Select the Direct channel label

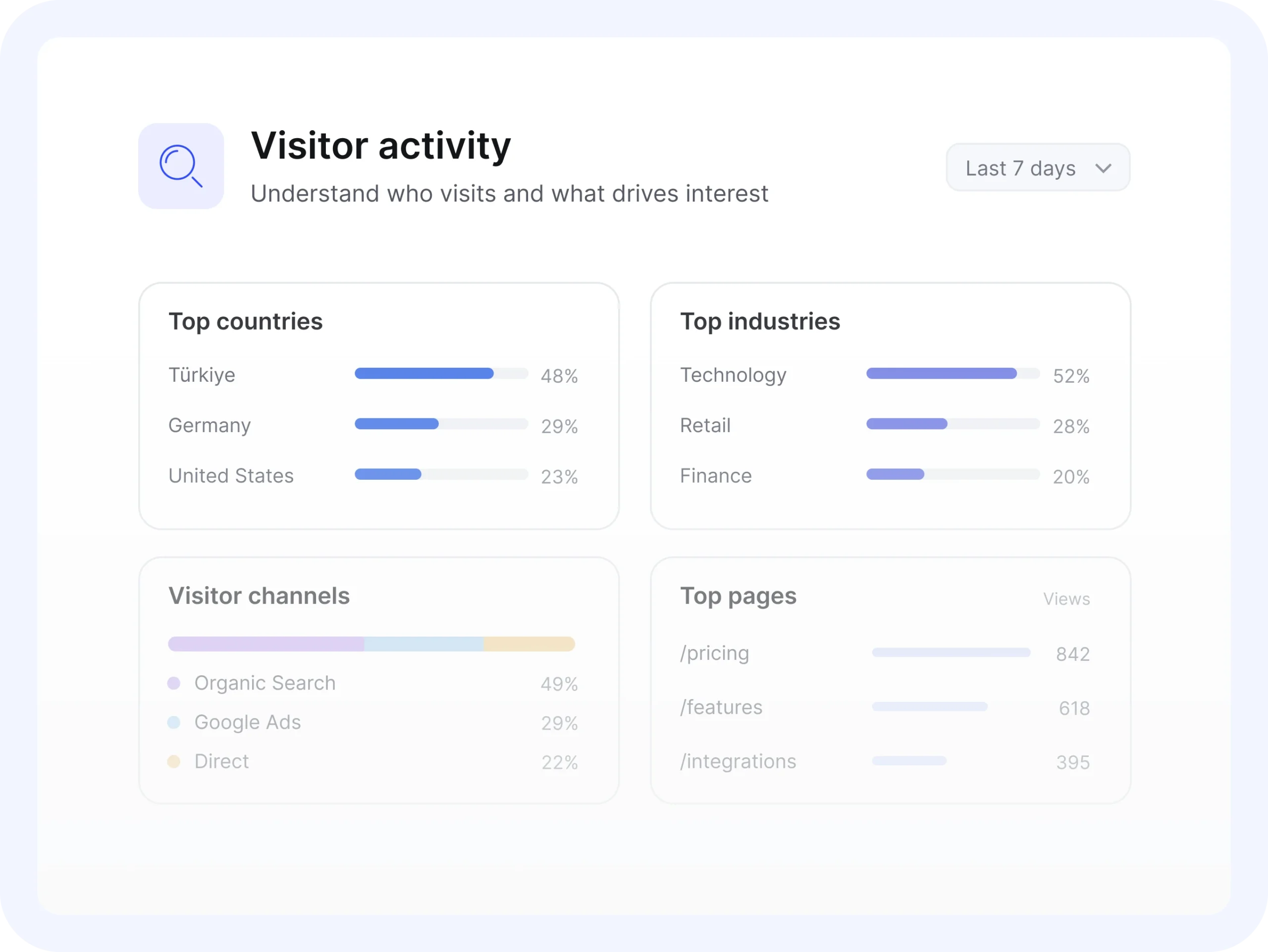coord(222,761)
